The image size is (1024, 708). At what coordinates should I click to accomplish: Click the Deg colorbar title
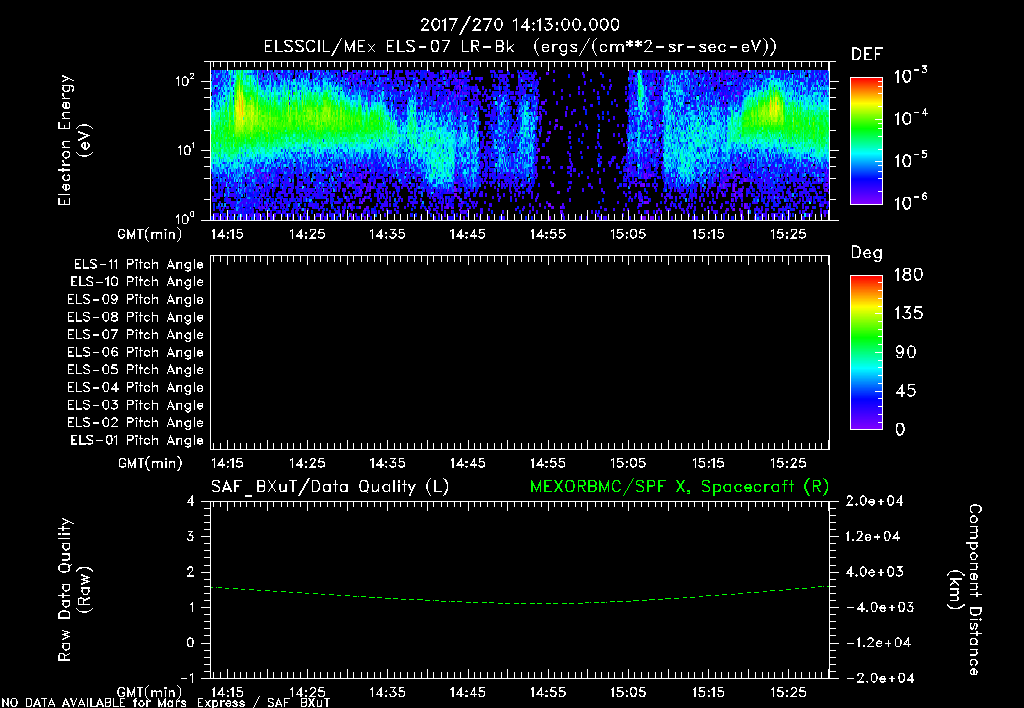pos(867,253)
